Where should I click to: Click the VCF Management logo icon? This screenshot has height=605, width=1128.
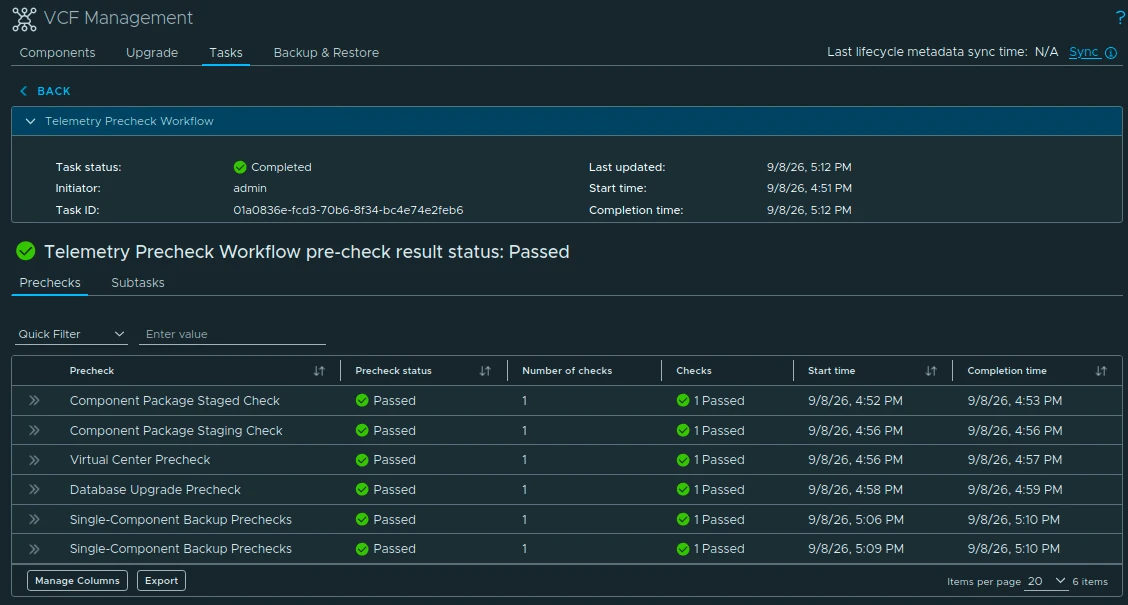[24, 19]
